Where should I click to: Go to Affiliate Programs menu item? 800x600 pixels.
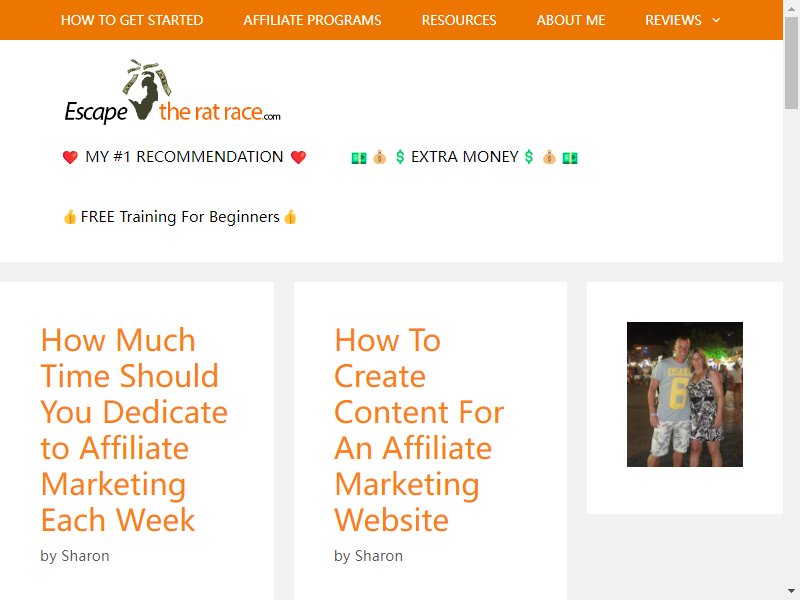pos(312,20)
